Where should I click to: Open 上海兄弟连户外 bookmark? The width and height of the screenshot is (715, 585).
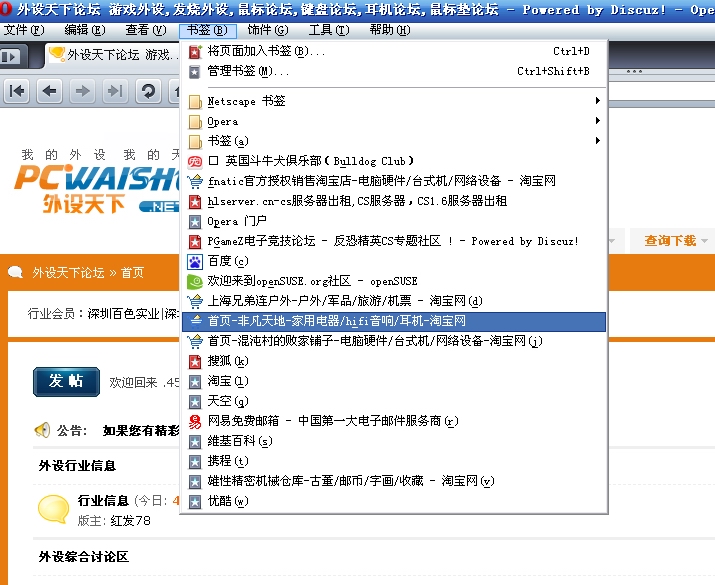(x=394, y=301)
